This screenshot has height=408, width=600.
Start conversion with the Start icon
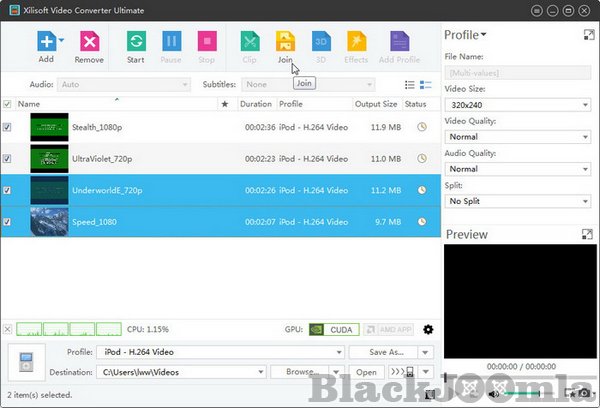pos(137,42)
